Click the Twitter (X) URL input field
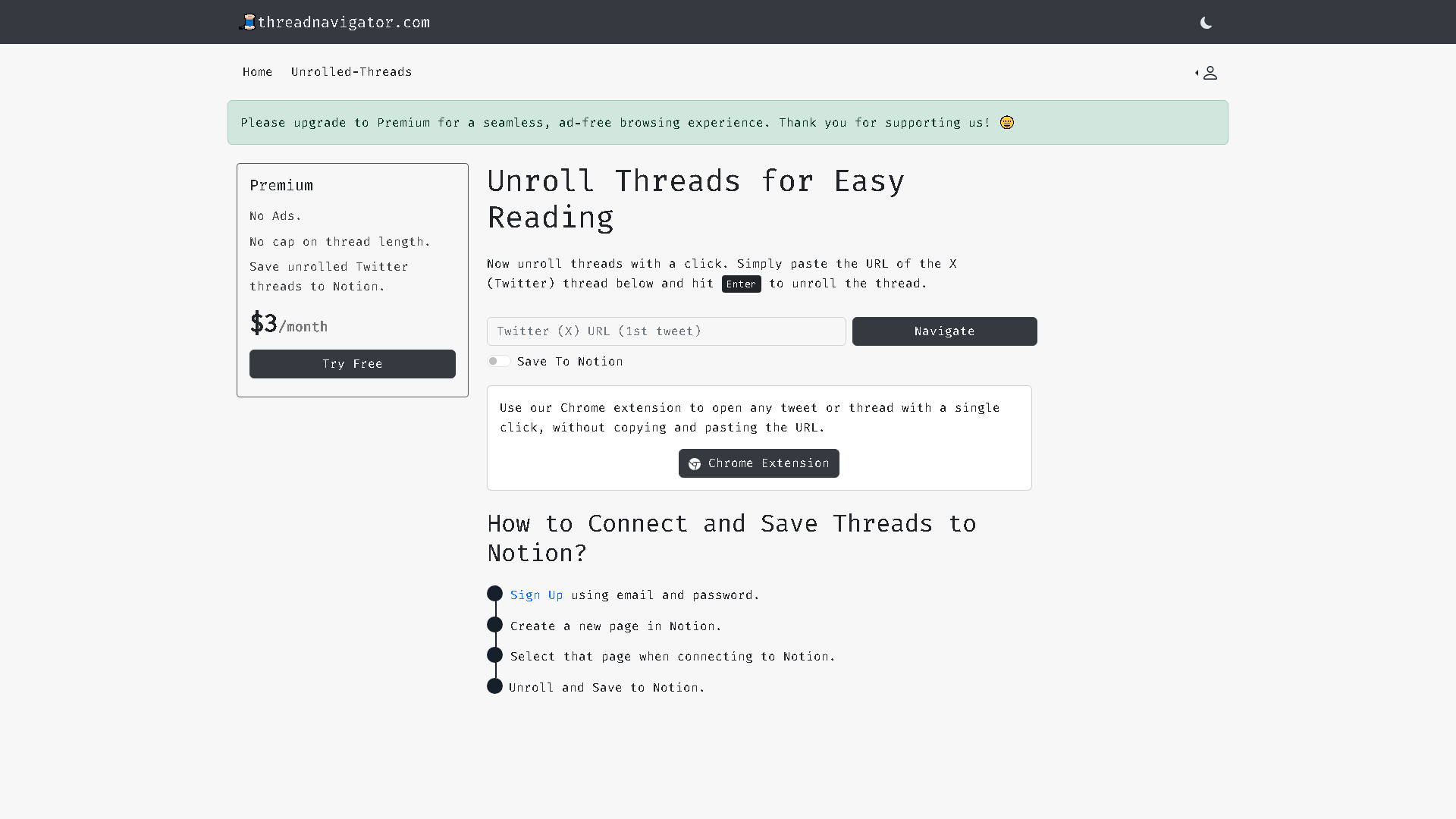 666,331
